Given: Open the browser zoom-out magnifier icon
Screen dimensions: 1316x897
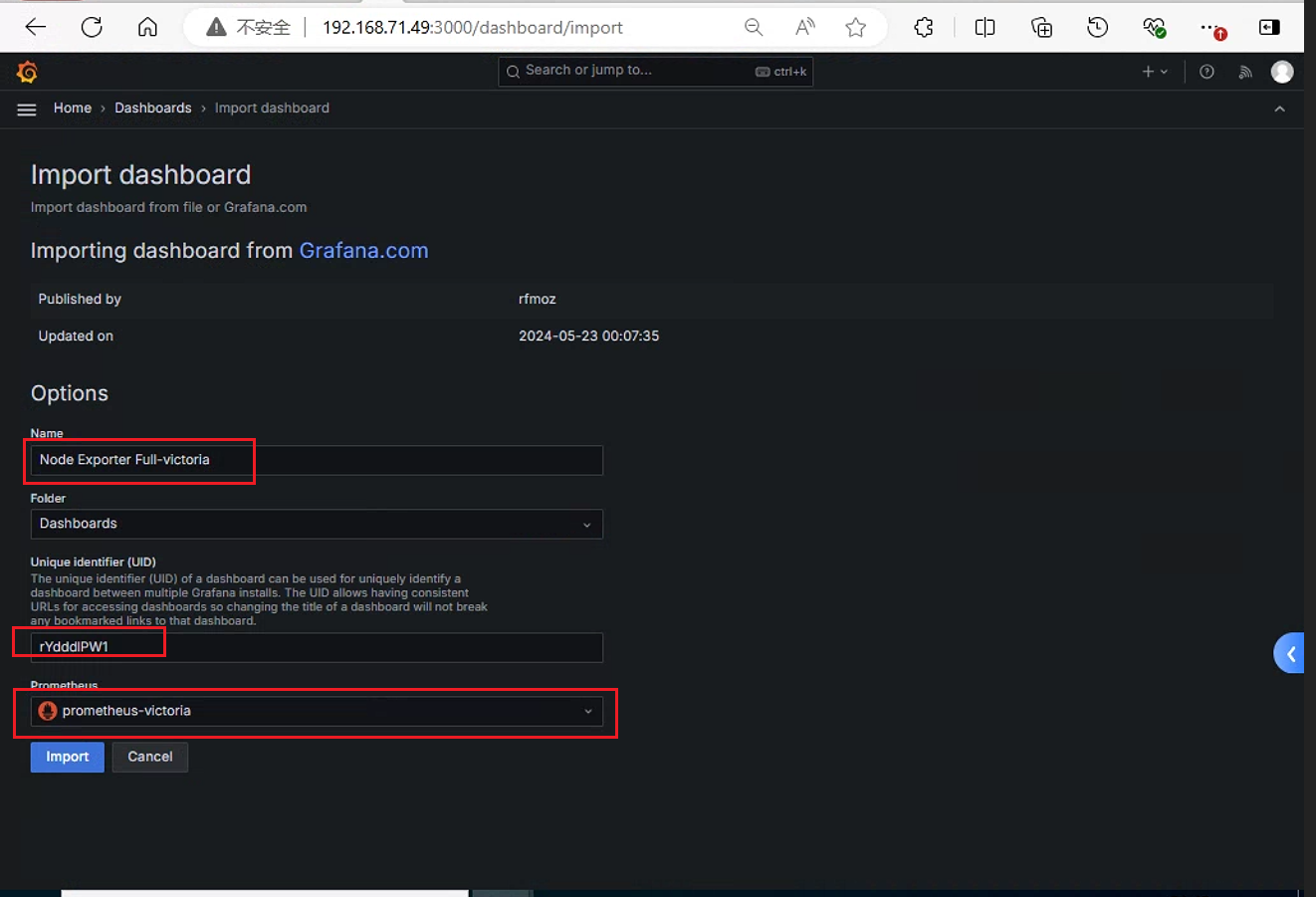Looking at the screenshot, I should [x=754, y=28].
